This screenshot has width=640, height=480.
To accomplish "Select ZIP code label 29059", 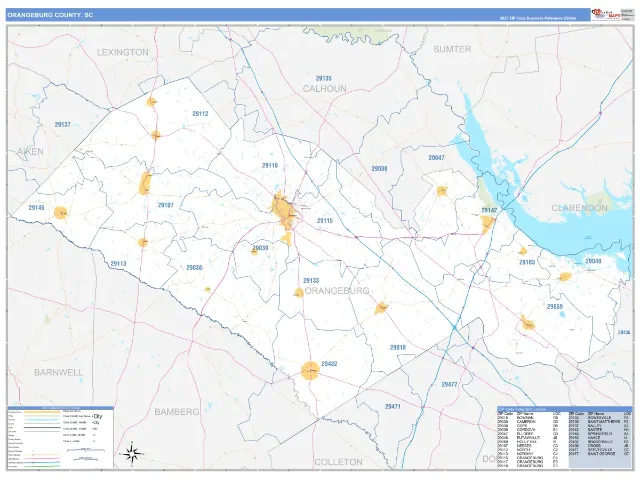I will point(555,307).
